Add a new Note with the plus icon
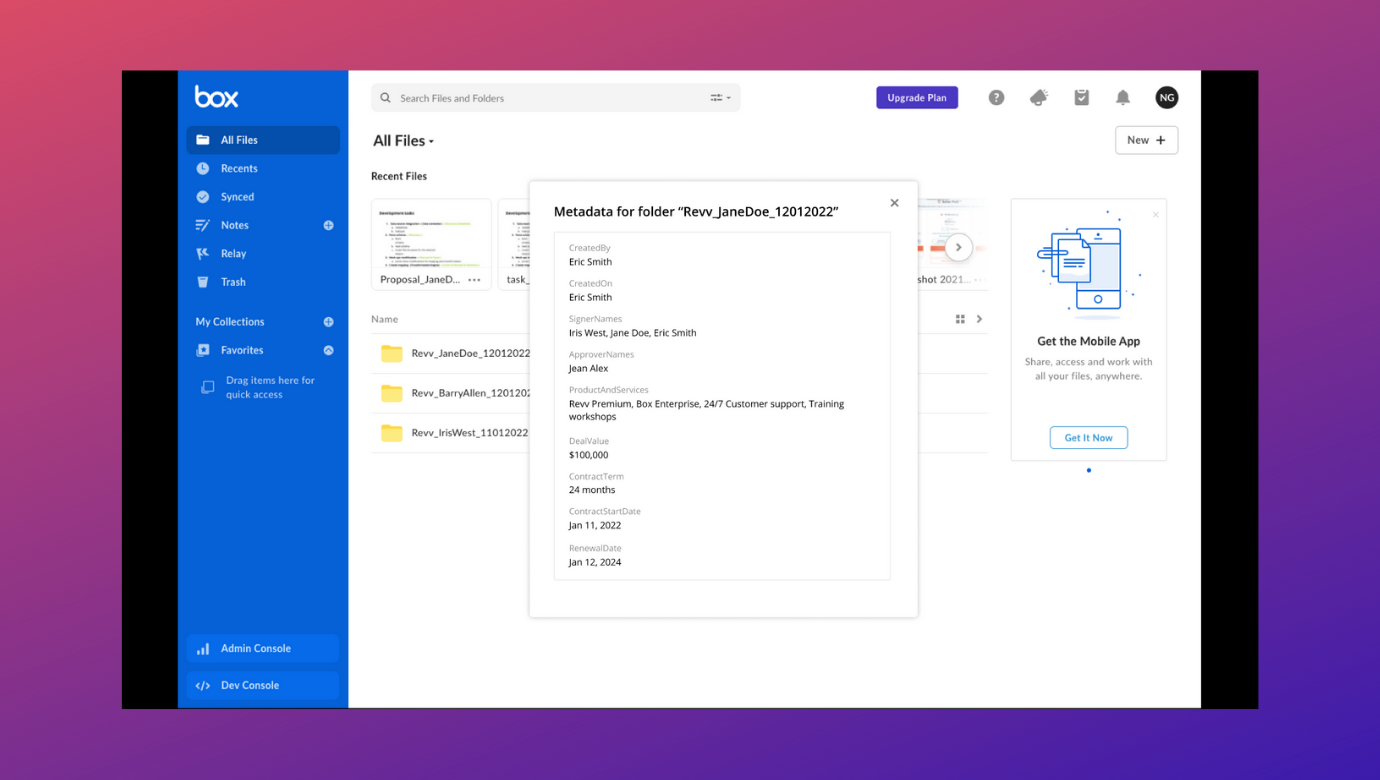The height and width of the screenshot is (780, 1380). tap(328, 225)
